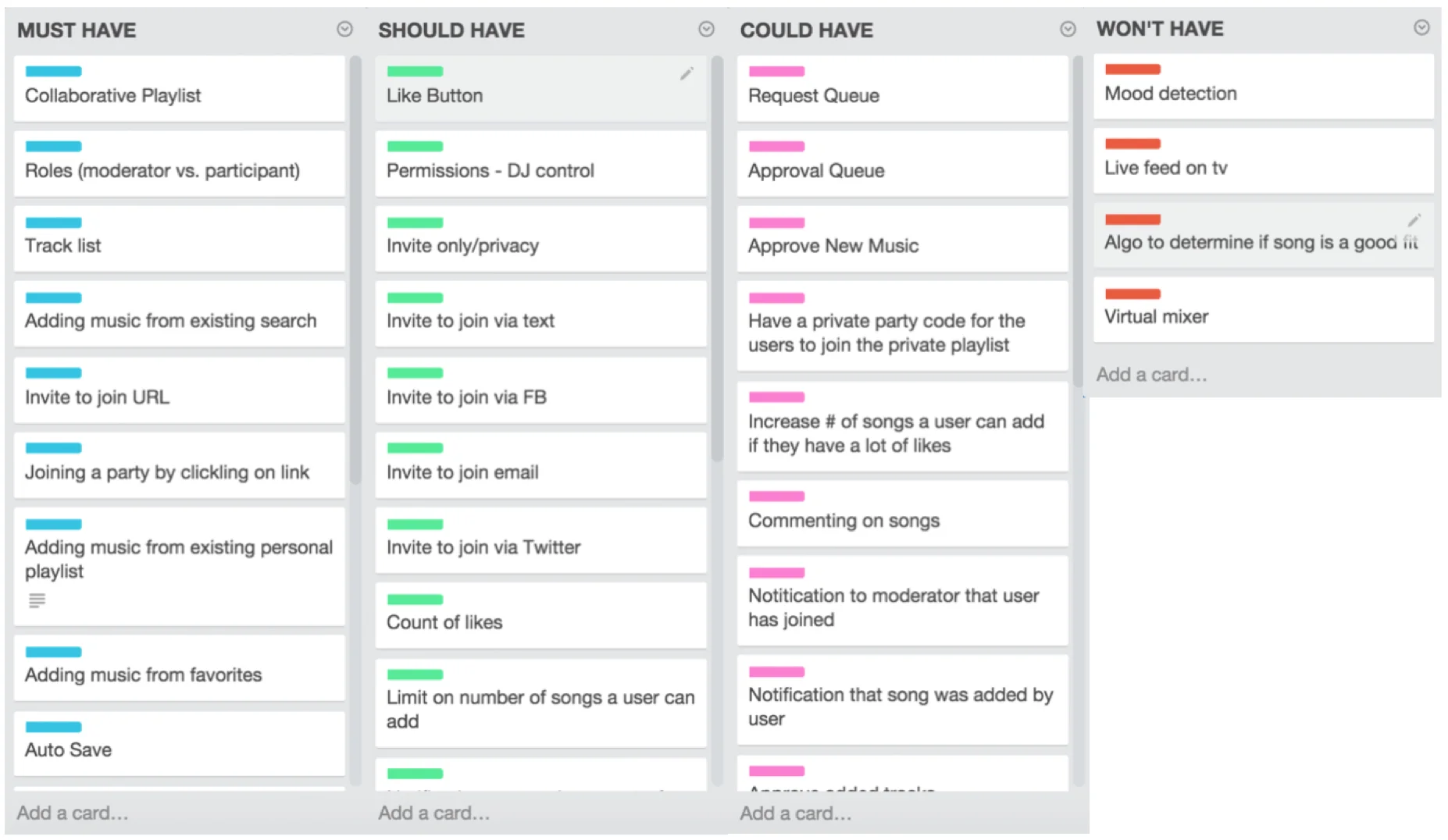Open the COULD HAVE list actions menu
Viewport: 1448px width, 840px height.
pos(1068,29)
